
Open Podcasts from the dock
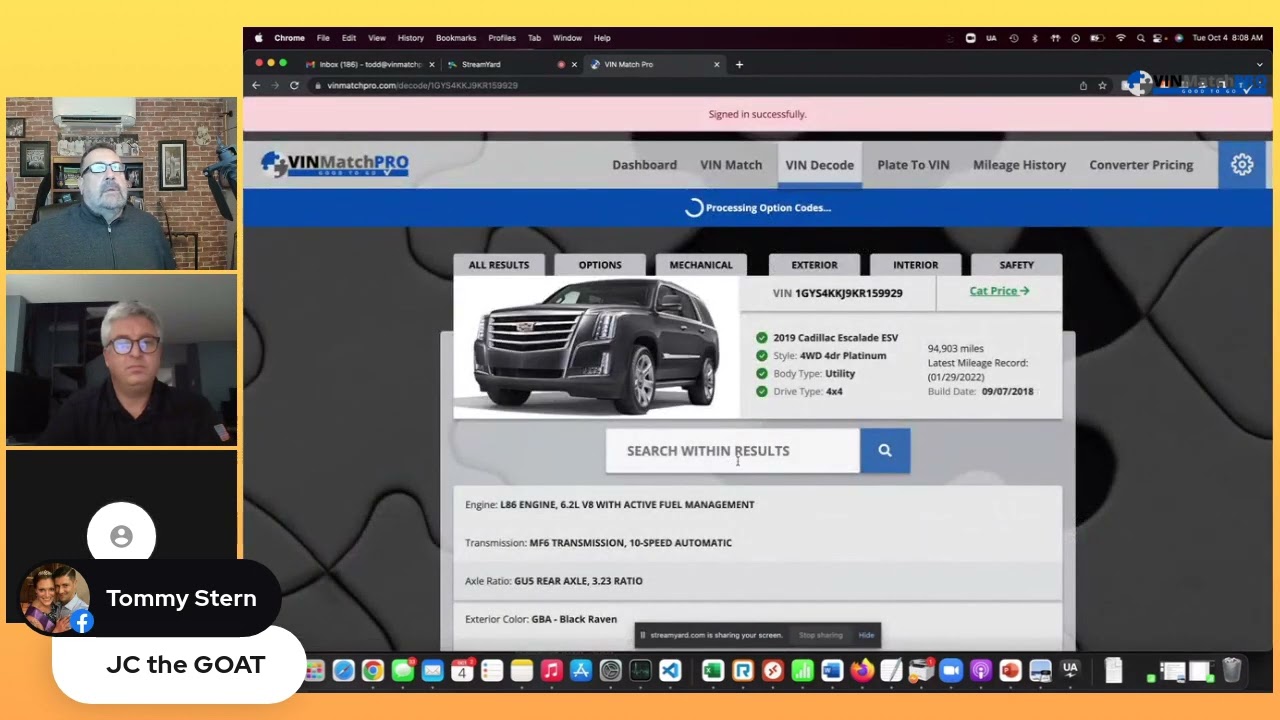pos(981,670)
